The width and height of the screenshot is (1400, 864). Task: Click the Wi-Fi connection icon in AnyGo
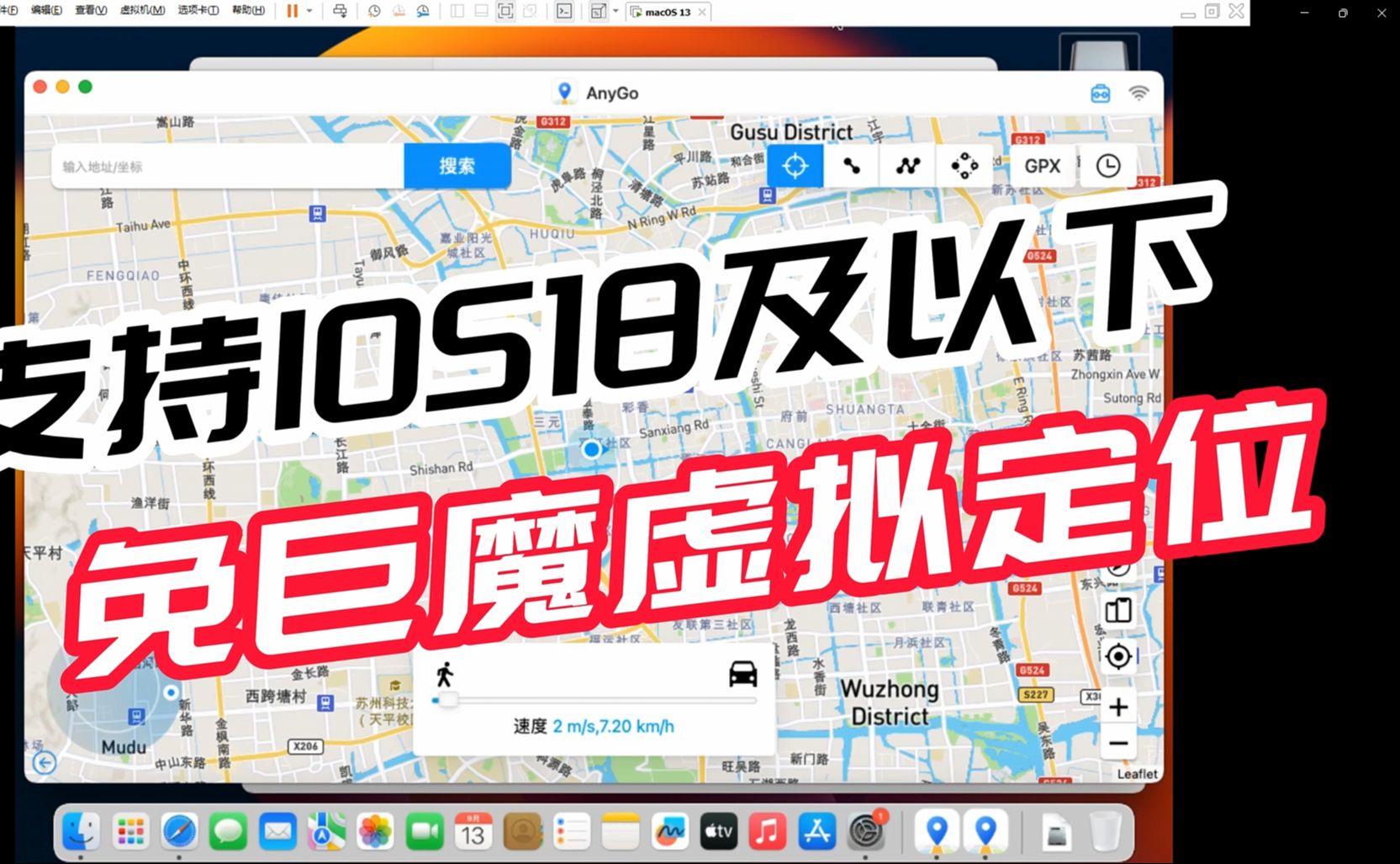pyautogui.click(x=1138, y=93)
